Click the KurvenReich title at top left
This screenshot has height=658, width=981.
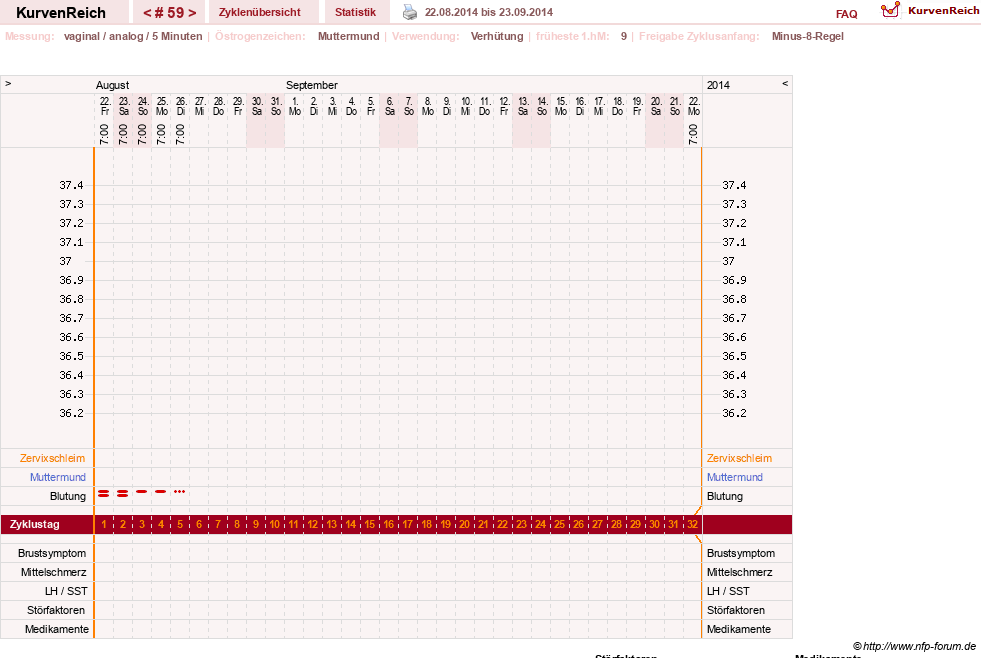coord(61,13)
